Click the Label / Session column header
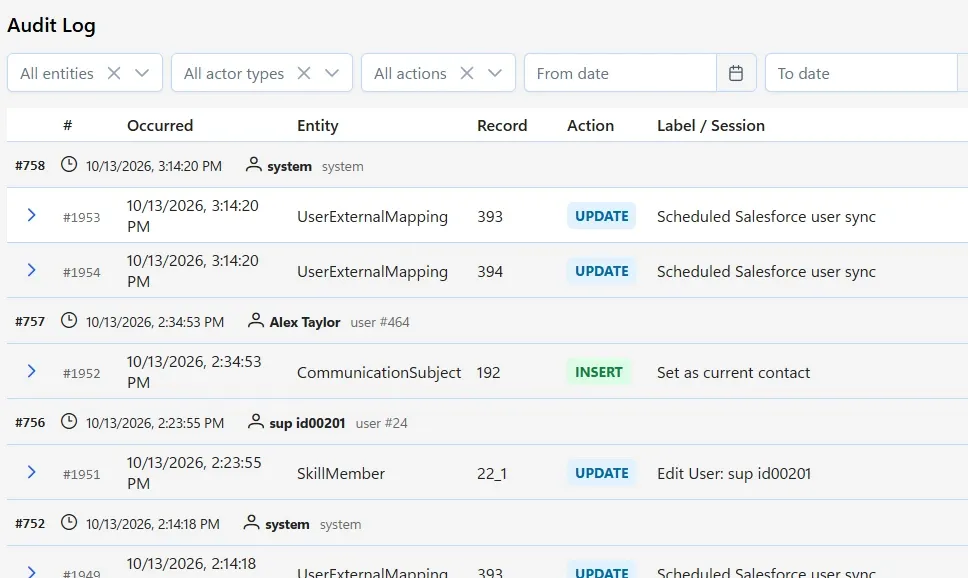The height and width of the screenshot is (578, 968). (x=711, y=125)
